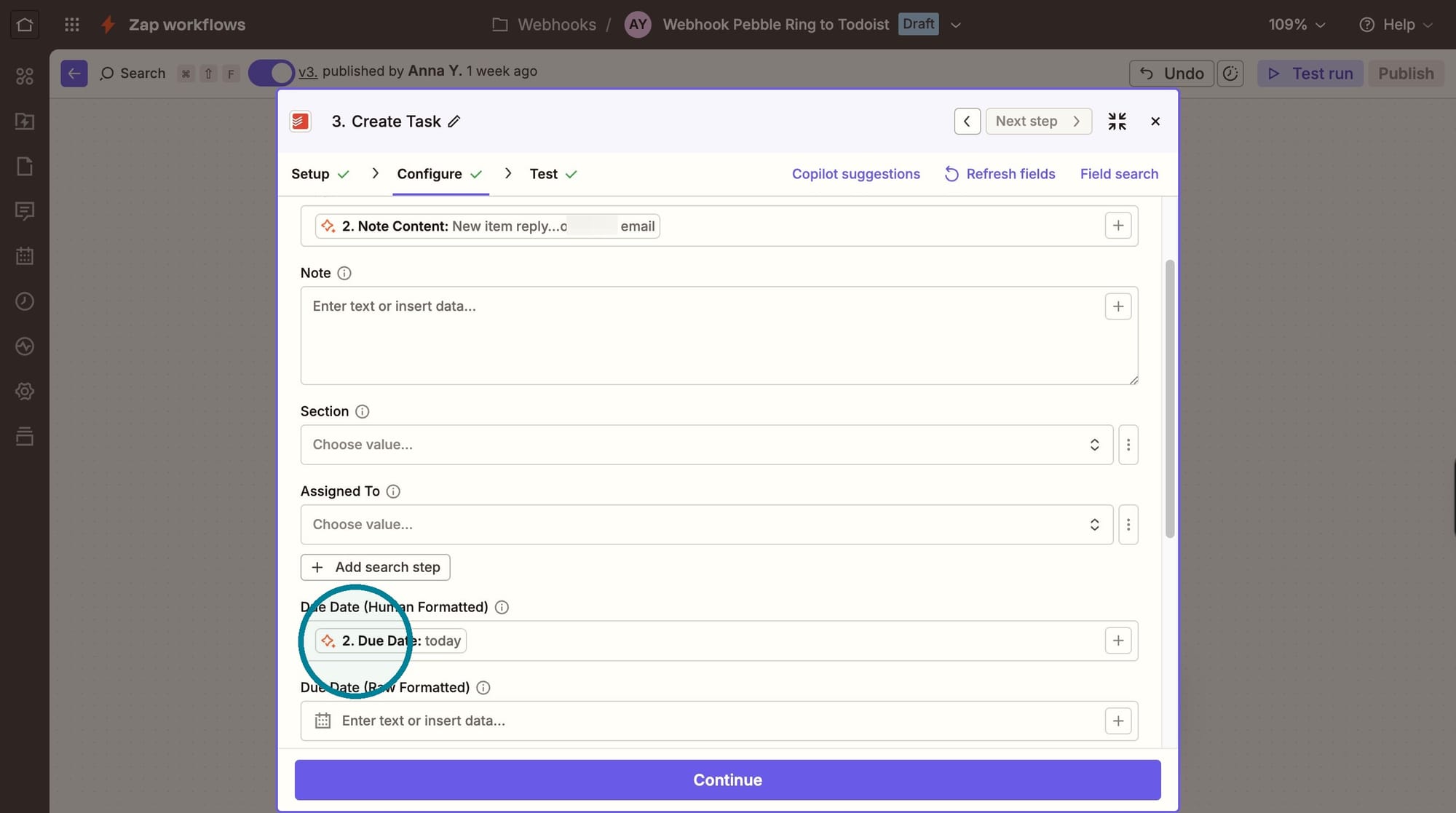This screenshot has height=813, width=1456.
Task: Click Add search step button
Action: 375,567
